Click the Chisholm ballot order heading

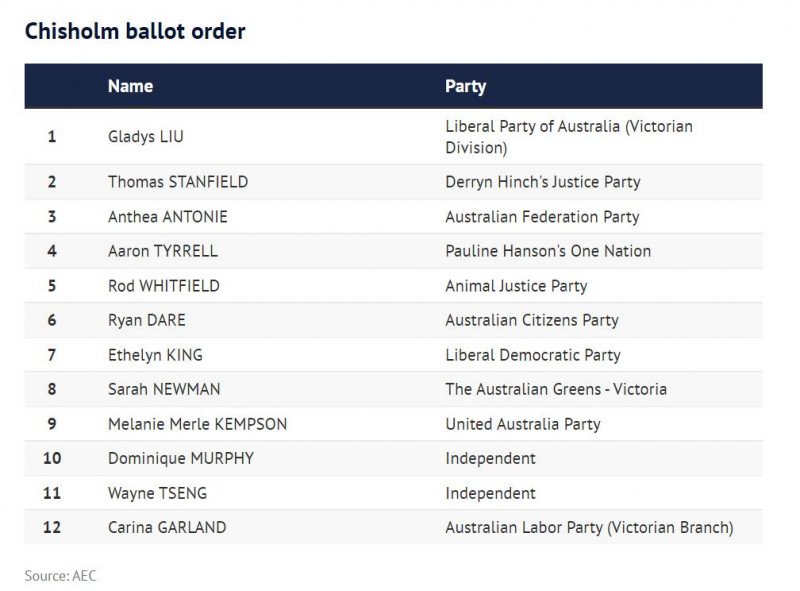tap(135, 31)
